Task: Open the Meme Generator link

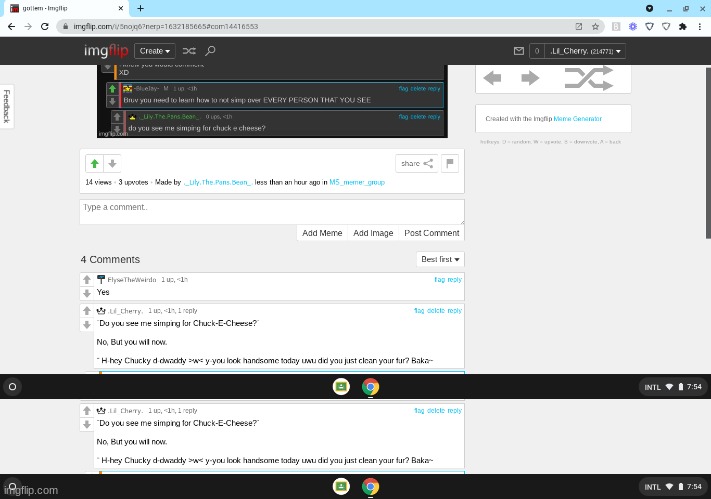Action: click(577, 119)
